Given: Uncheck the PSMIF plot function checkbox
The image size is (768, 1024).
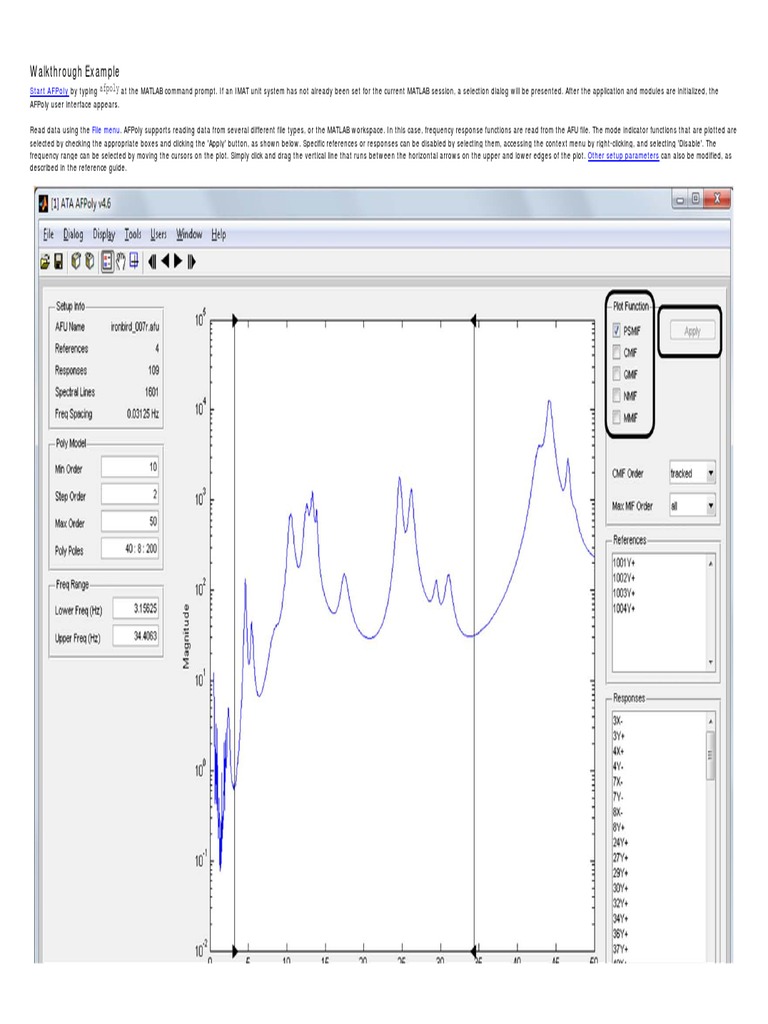Looking at the screenshot, I should click(616, 331).
